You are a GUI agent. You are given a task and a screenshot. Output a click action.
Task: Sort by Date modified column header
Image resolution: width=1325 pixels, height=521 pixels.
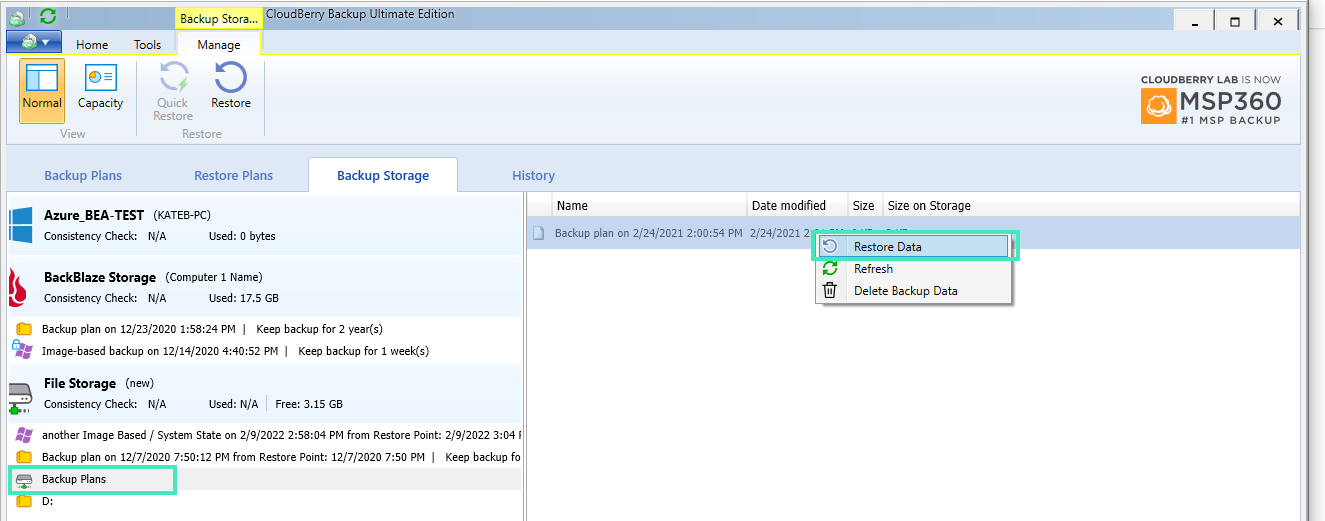798,205
